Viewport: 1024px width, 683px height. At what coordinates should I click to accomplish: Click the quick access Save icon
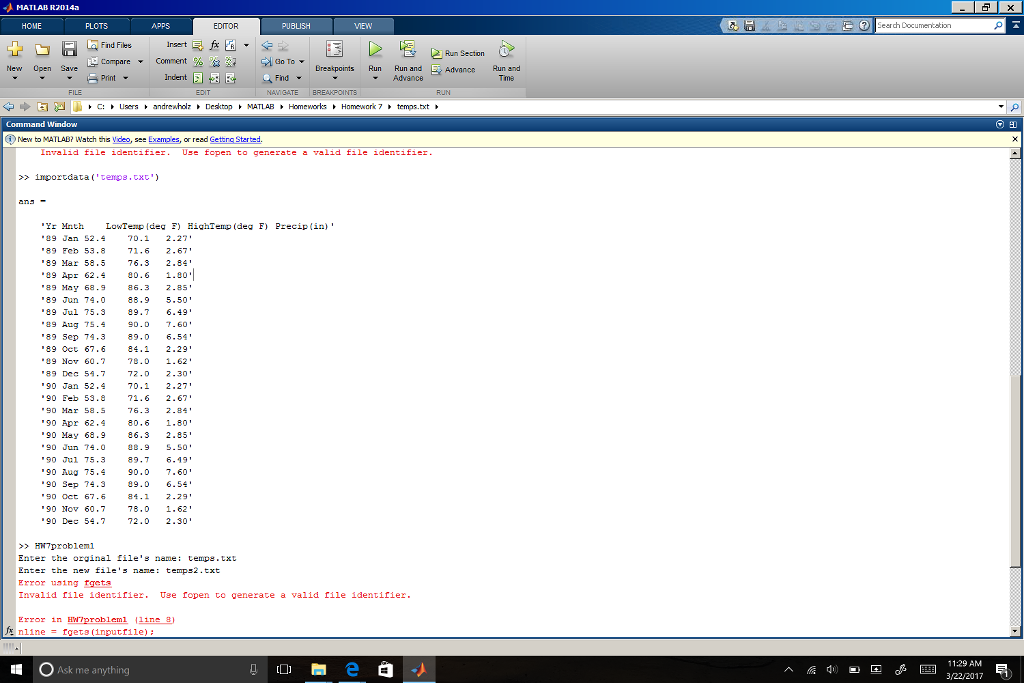(749, 25)
